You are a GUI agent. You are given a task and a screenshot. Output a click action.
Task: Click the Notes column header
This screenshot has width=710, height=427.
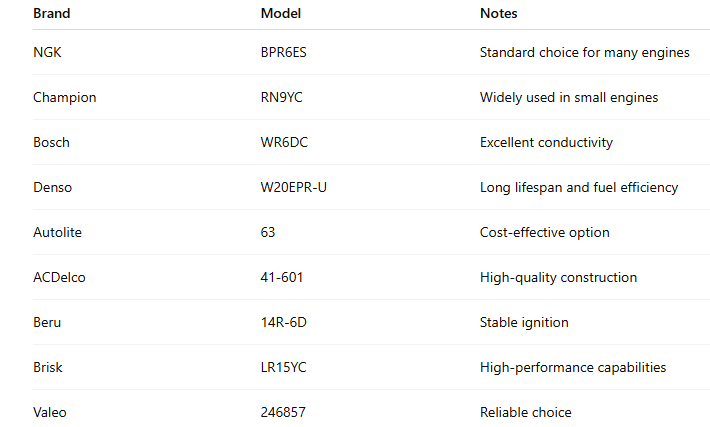click(499, 14)
